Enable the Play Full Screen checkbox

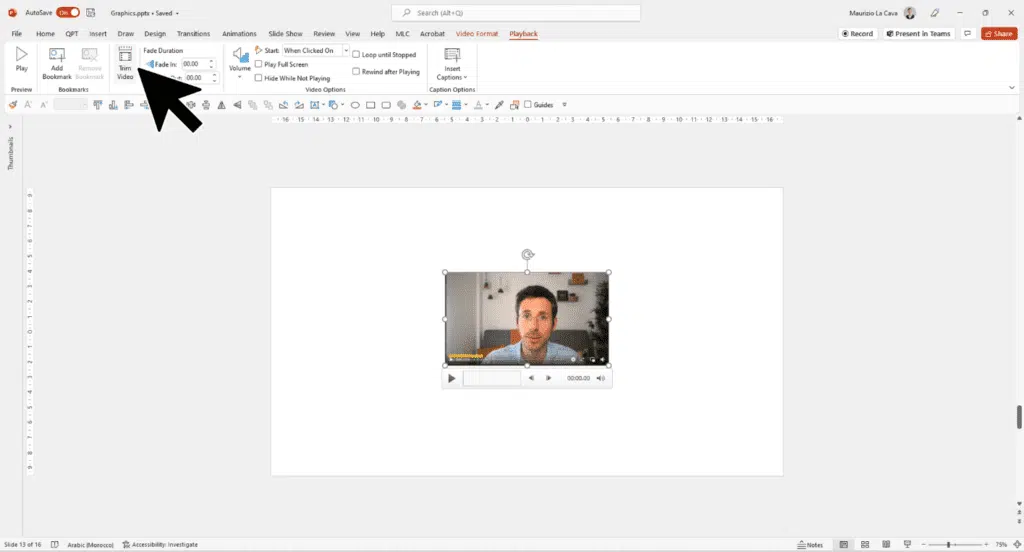(x=259, y=64)
